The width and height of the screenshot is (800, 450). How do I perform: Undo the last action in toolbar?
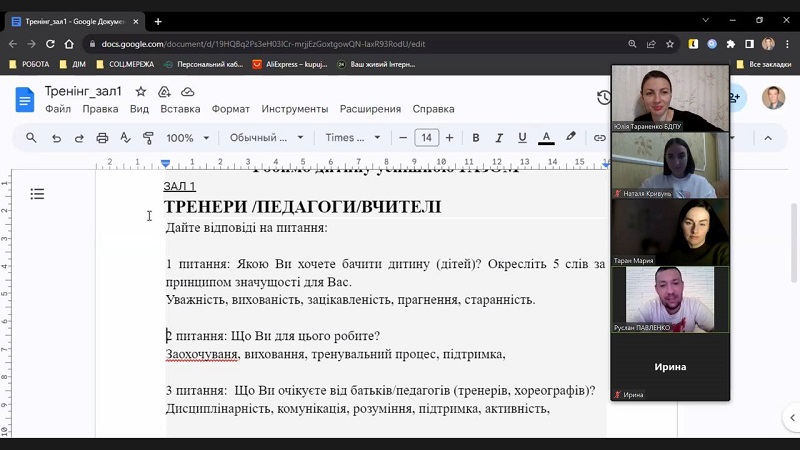pos(56,138)
